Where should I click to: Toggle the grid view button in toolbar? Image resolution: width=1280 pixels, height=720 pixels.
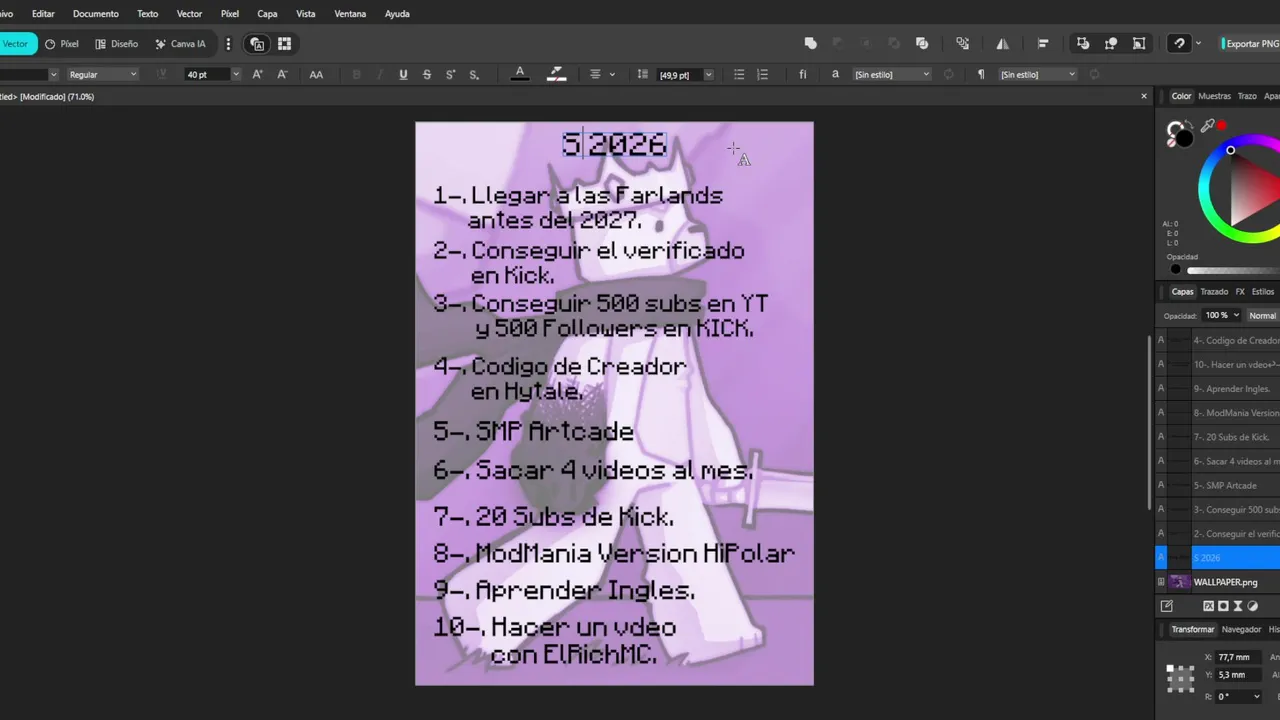[284, 44]
